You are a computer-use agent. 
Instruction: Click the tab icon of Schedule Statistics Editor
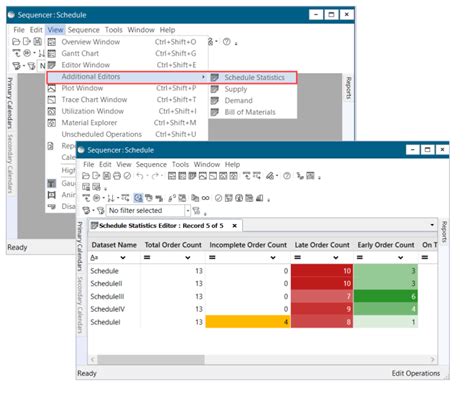tap(94, 226)
